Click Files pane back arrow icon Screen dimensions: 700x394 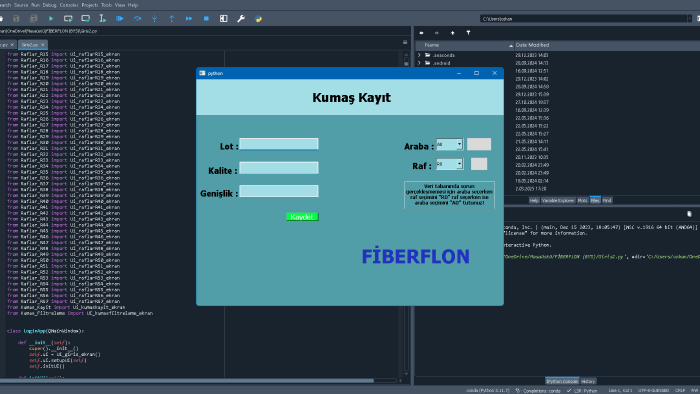[x=421, y=33]
